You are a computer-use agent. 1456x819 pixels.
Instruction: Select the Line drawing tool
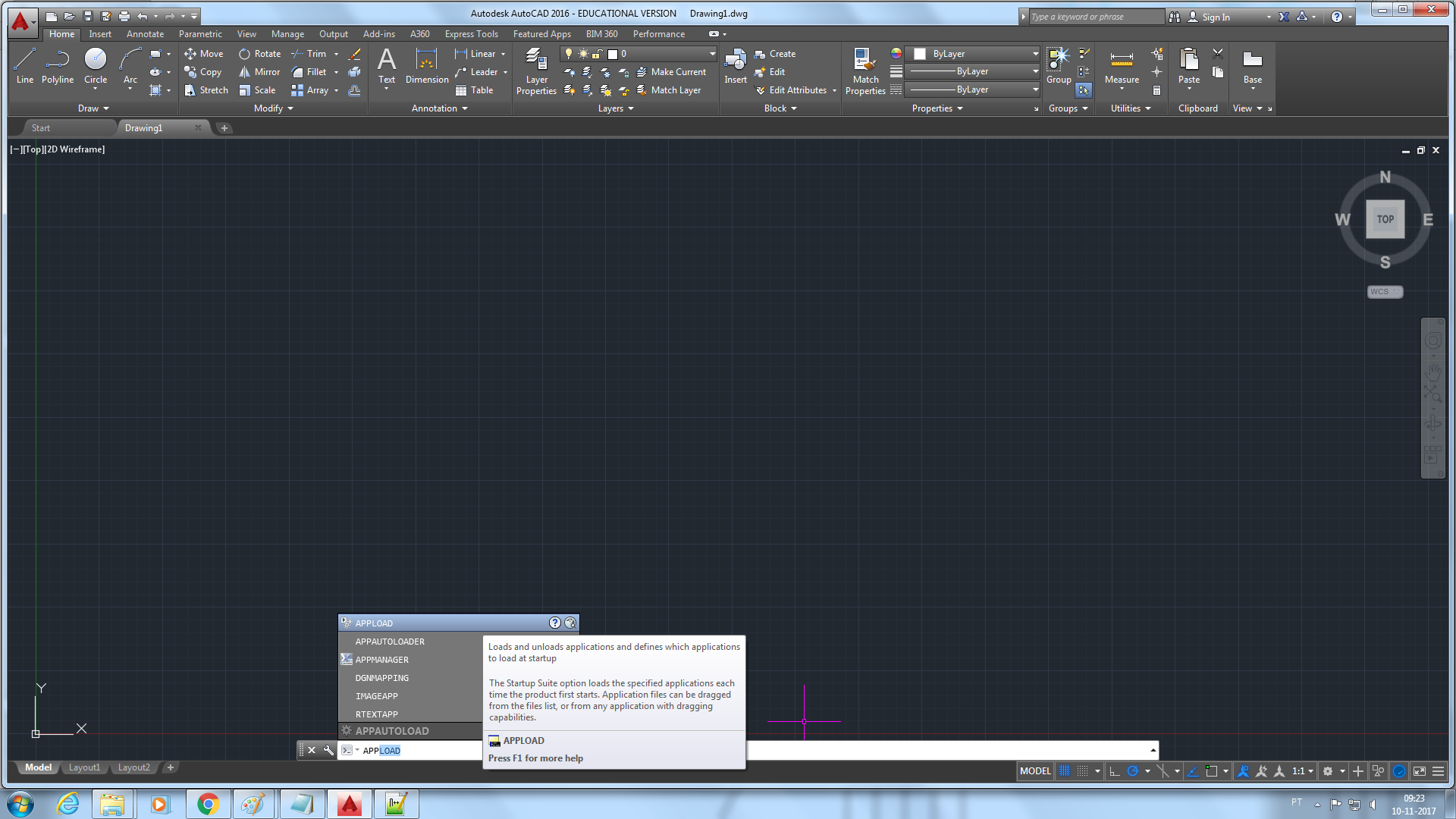24,65
